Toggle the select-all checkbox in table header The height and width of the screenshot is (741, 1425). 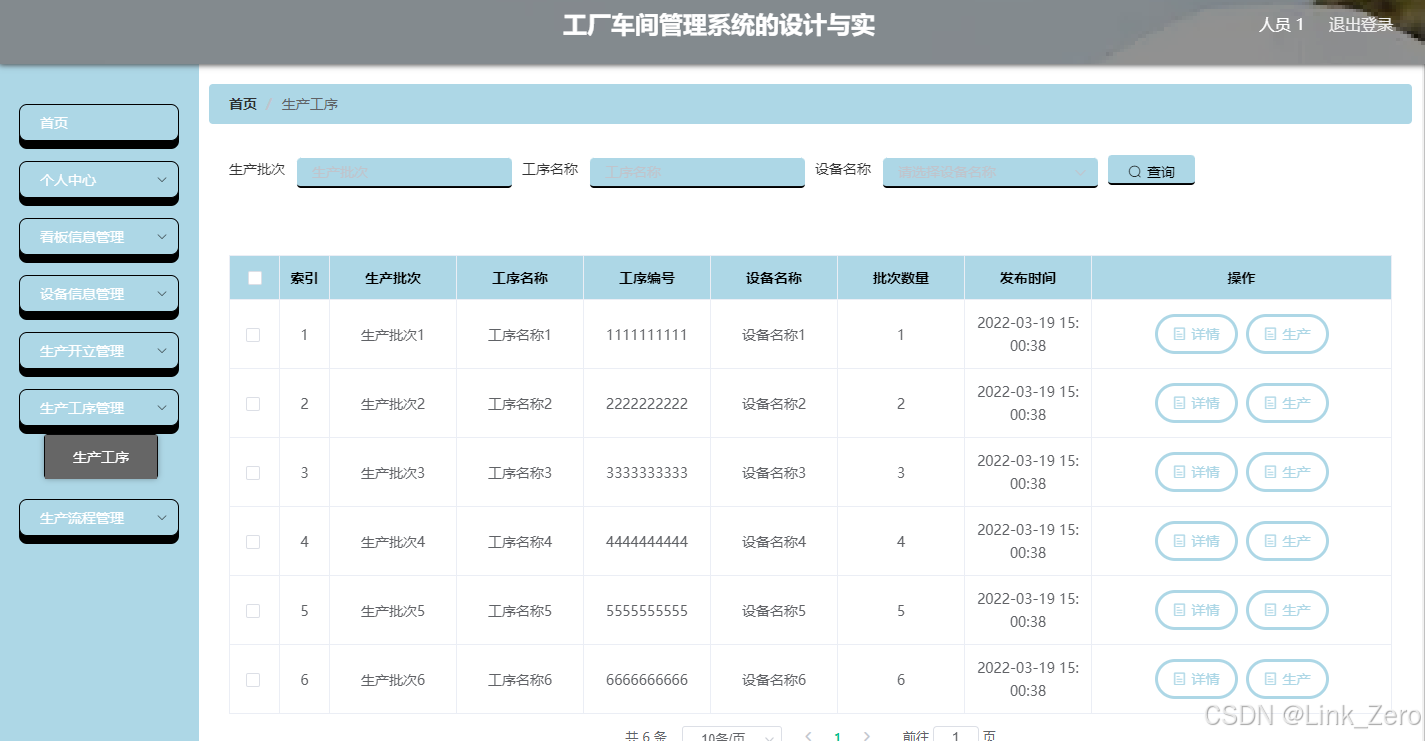253,277
